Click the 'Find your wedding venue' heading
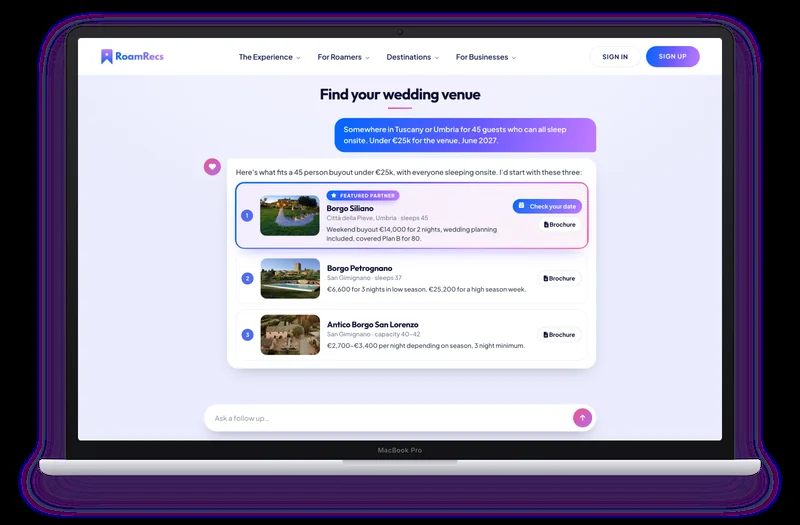800x525 pixels. click(x=400, y=94)
